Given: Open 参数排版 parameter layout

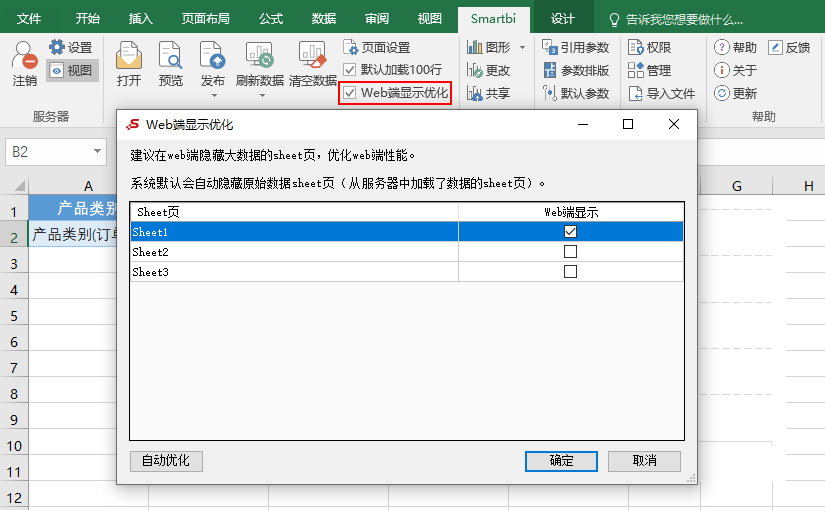Looking at the screenshot, I should [x=577, y=70].
